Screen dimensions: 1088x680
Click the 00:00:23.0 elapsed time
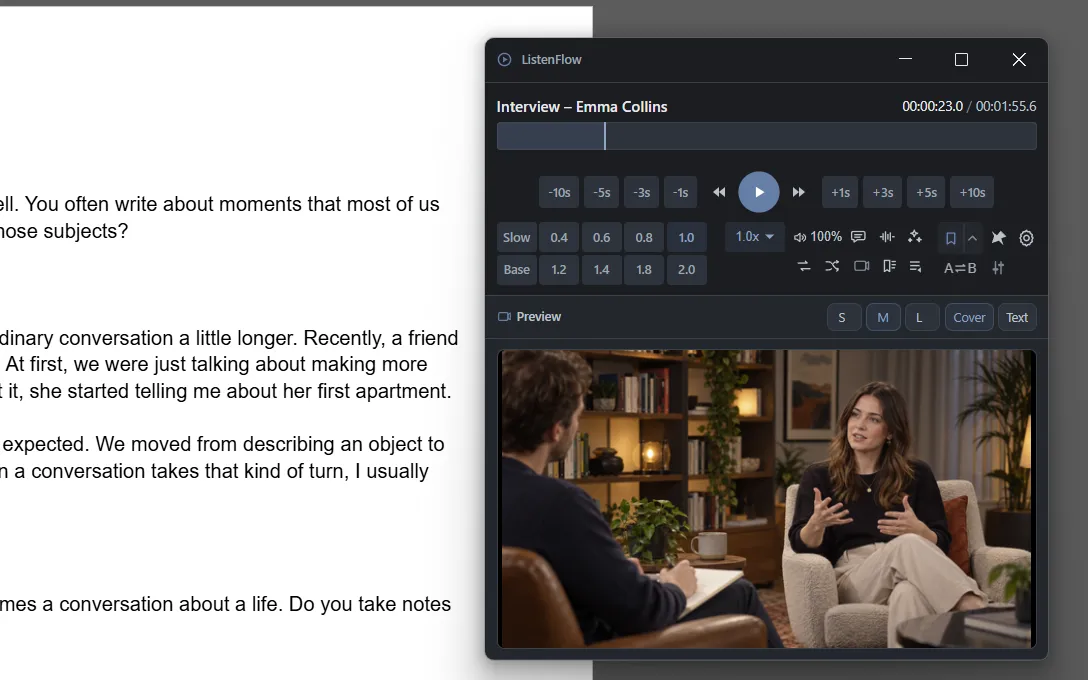coord(932,106)
